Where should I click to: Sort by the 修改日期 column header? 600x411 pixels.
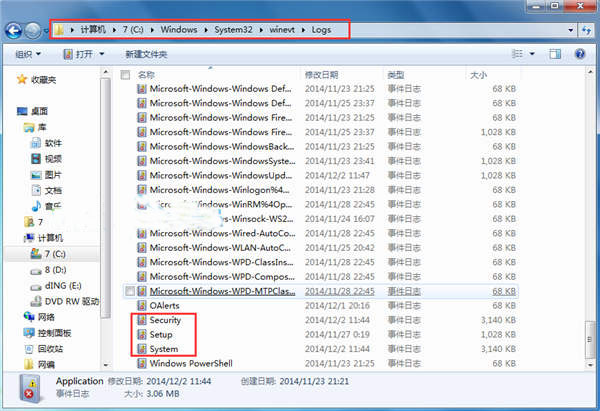click(321, 75)
